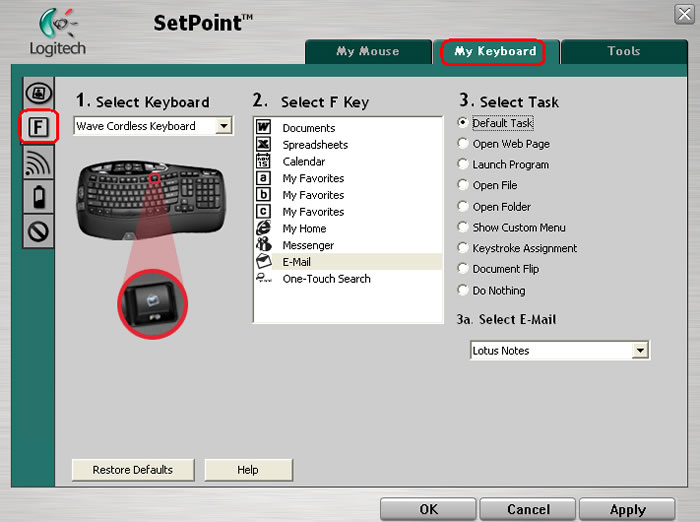
Task: Close the SetPoint window
Action: pos(684,15)
